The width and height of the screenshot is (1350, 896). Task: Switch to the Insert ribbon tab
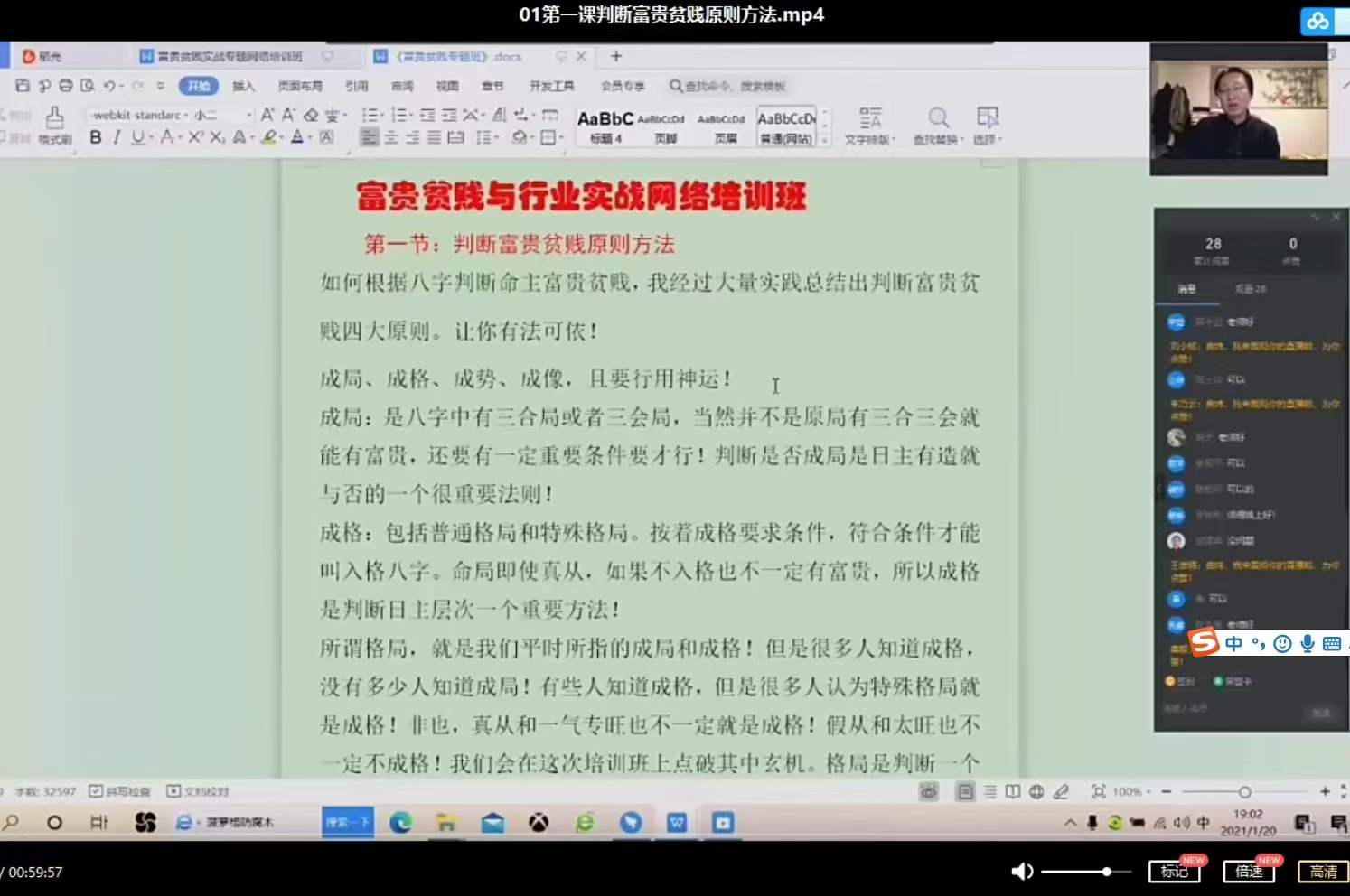click(x=243, y=86)
